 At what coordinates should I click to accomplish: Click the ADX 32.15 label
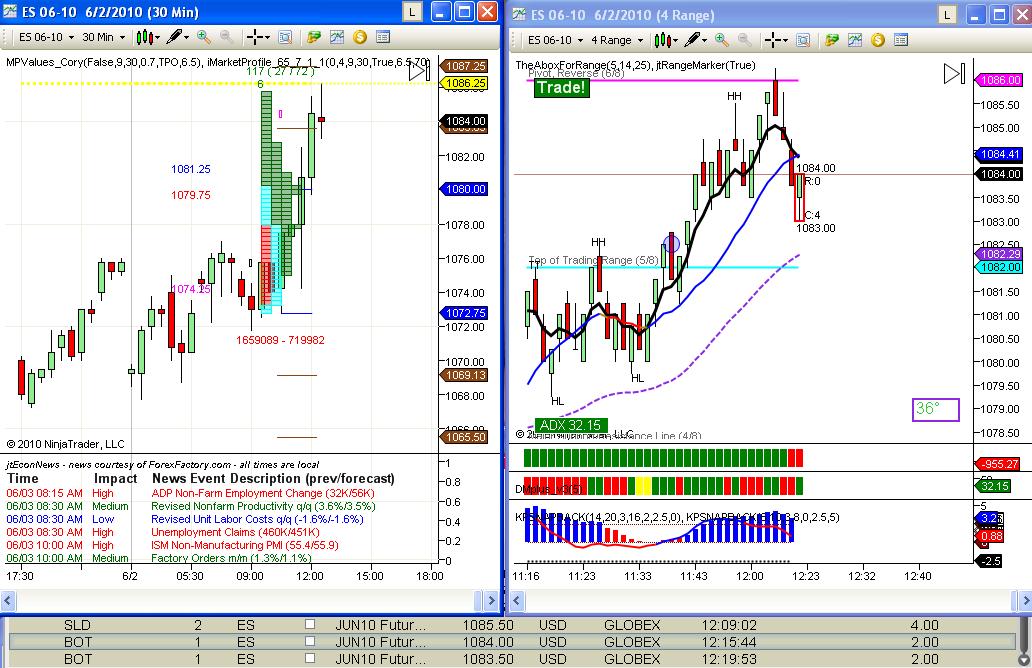[571, 425]
